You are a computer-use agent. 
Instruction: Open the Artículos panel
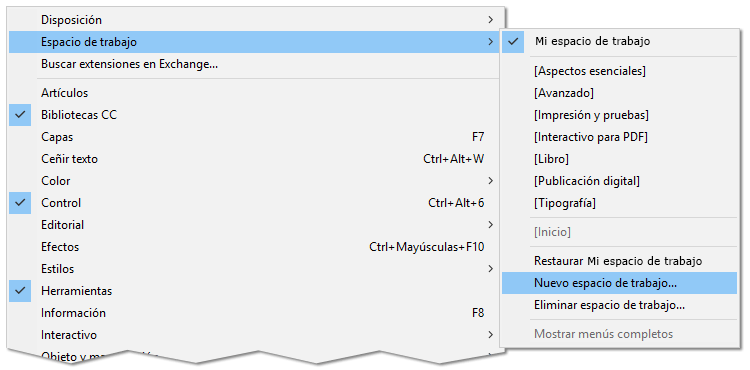click(x=255, y=93)
